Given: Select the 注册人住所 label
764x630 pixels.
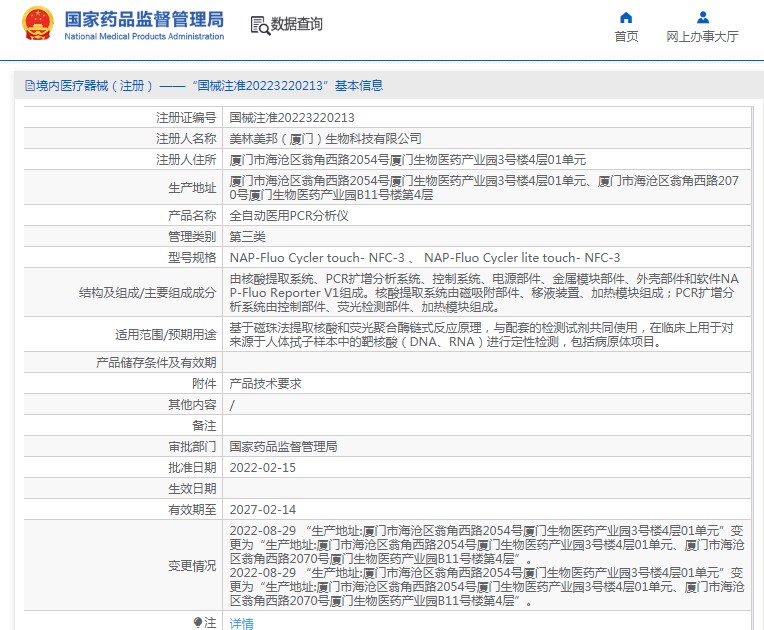Looking at the screenshot, I should [x=186, y=159].
